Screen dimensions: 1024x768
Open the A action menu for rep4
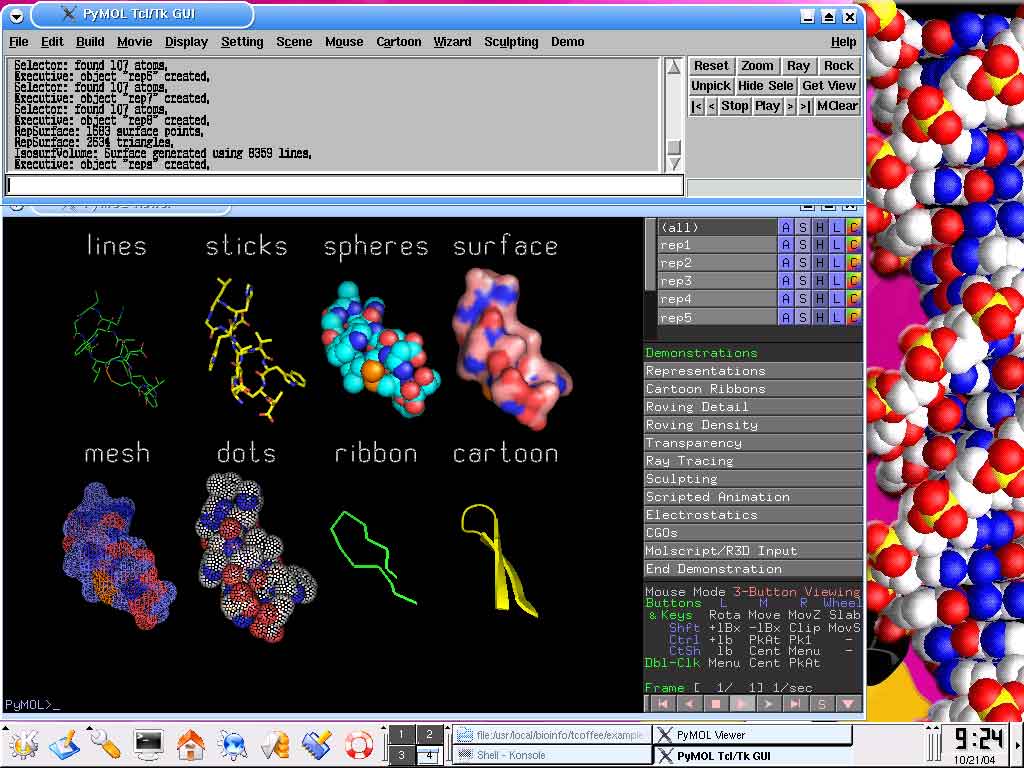pyautogui.click(x=786, y=299)
